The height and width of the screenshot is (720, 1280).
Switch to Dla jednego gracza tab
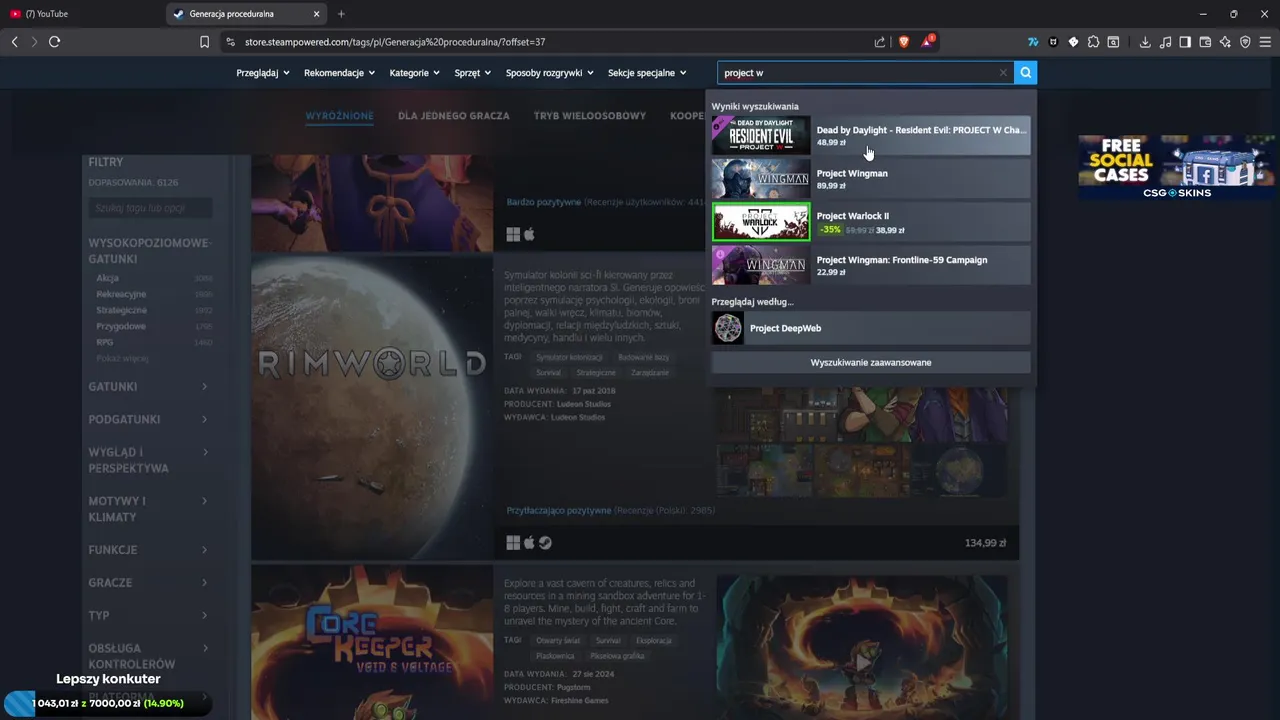pos(454,116)
